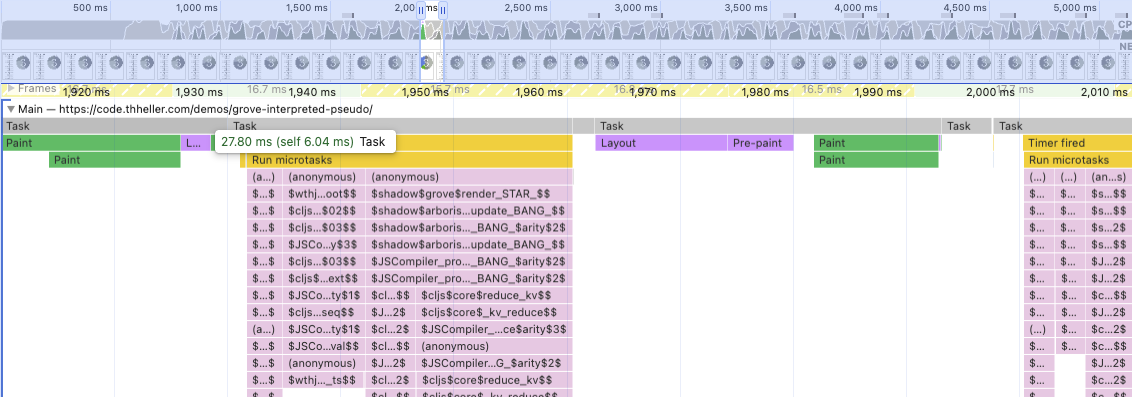Click the Task bar above Timer fired

coord(1063,126)
